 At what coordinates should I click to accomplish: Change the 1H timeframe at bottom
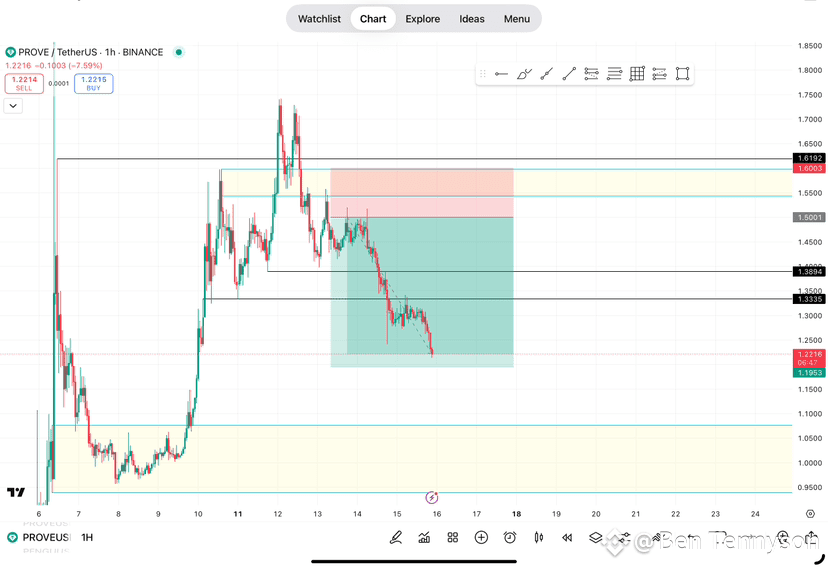(87, 537)
